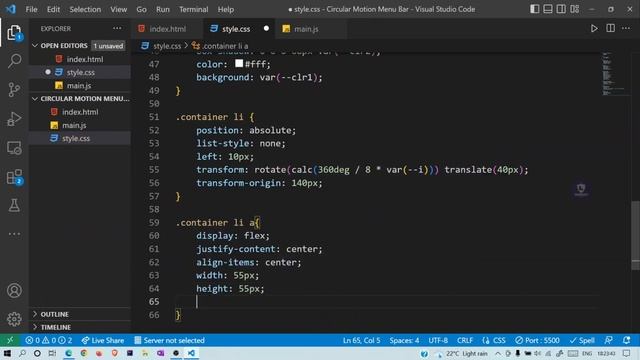640x360 pixels.
Task: Open Explorer Views and More Actions
Action: 117,29
